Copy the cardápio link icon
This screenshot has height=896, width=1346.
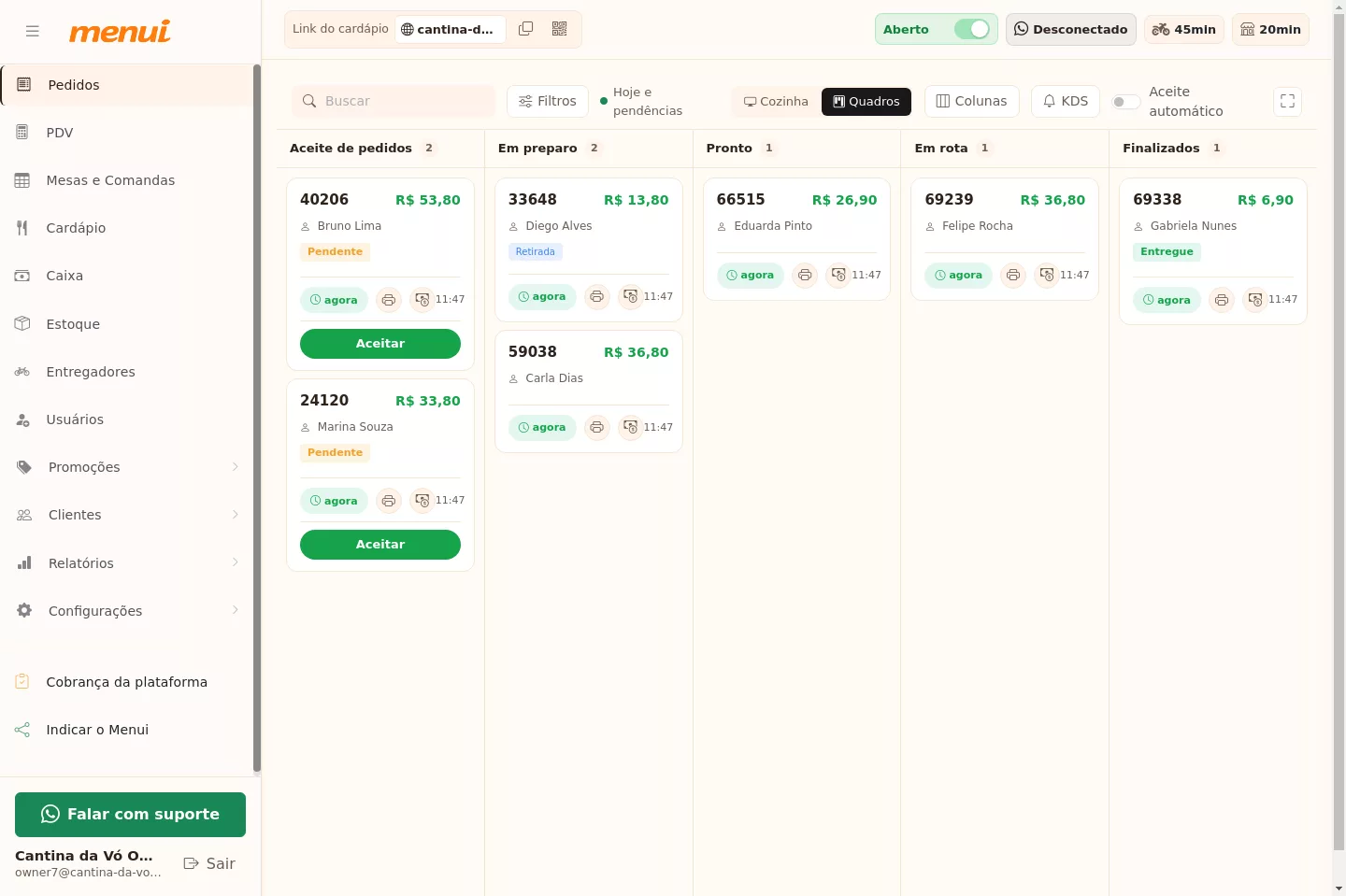tap(526, 29)
